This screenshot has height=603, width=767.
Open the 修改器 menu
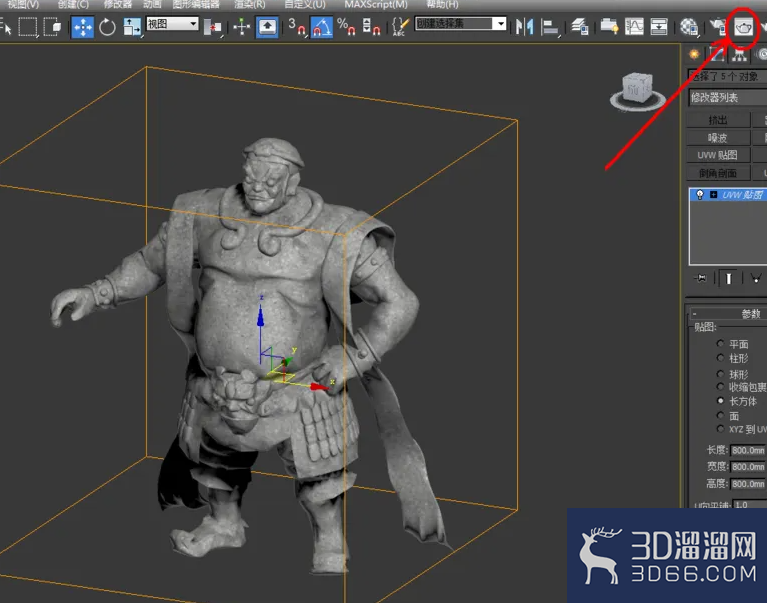(x=118, y=4)
